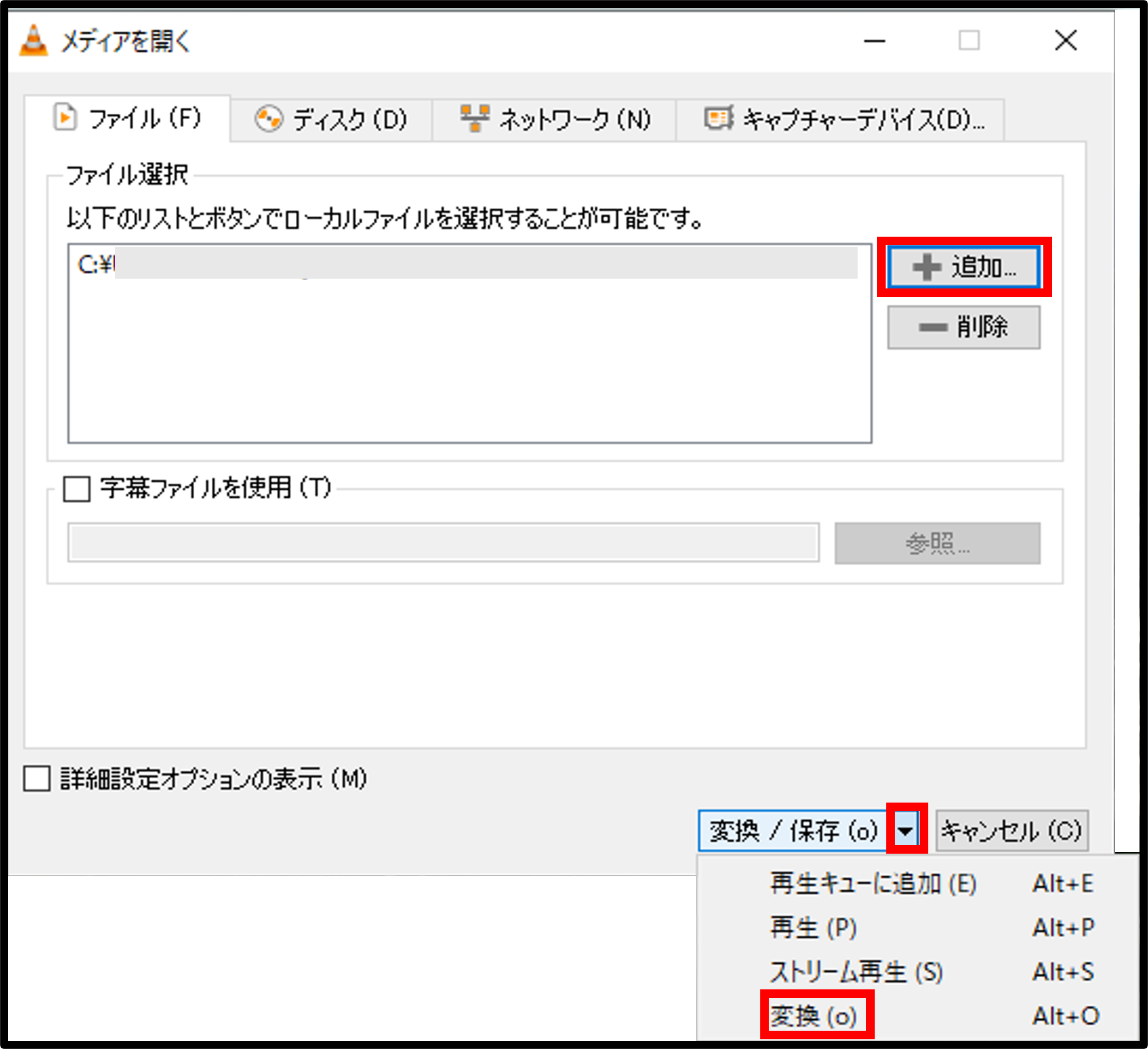
Task: Click the network icon on ネットワーク tab
Action: point(475,118)
